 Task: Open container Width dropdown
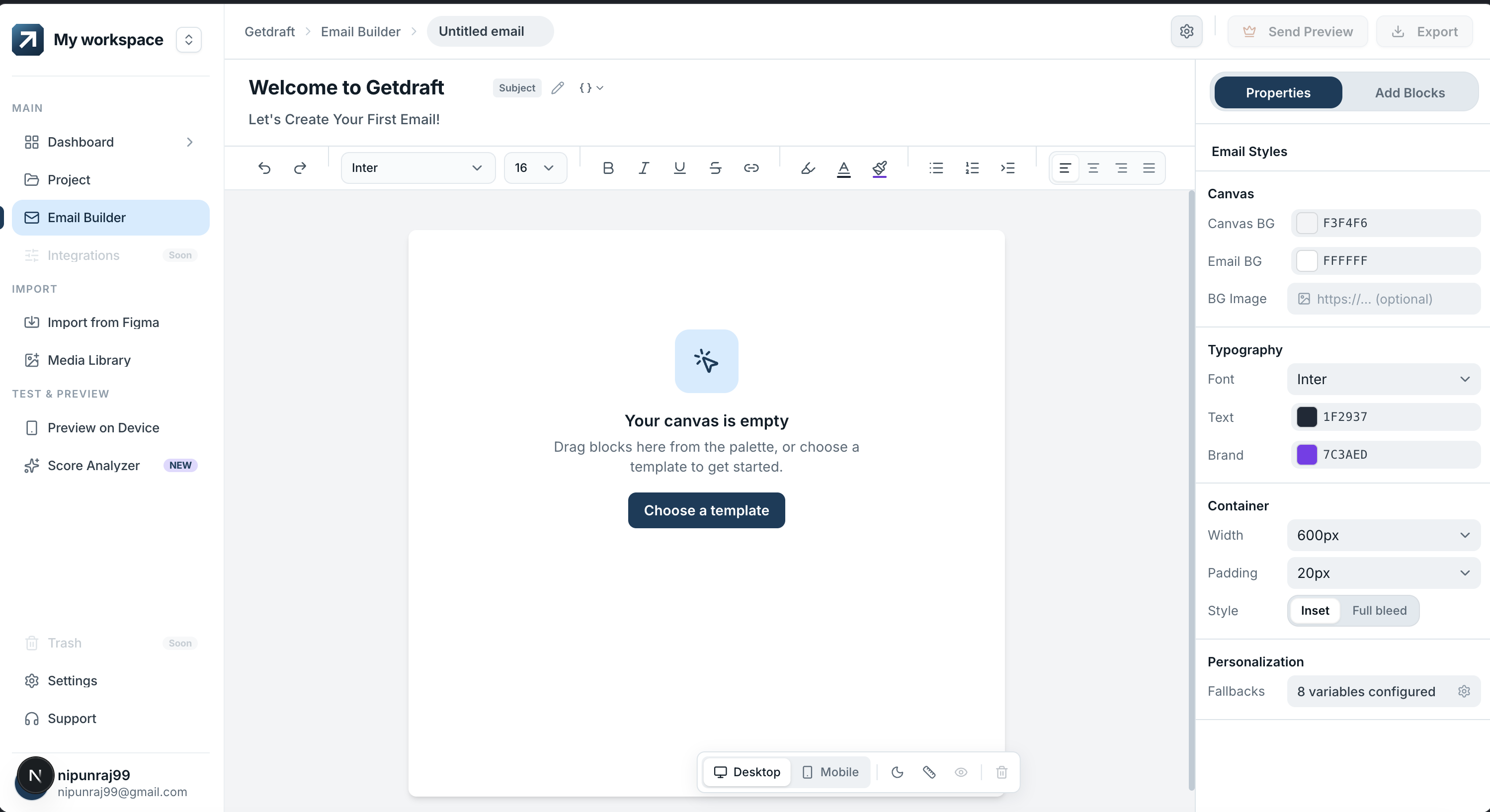pos(1384,535)
